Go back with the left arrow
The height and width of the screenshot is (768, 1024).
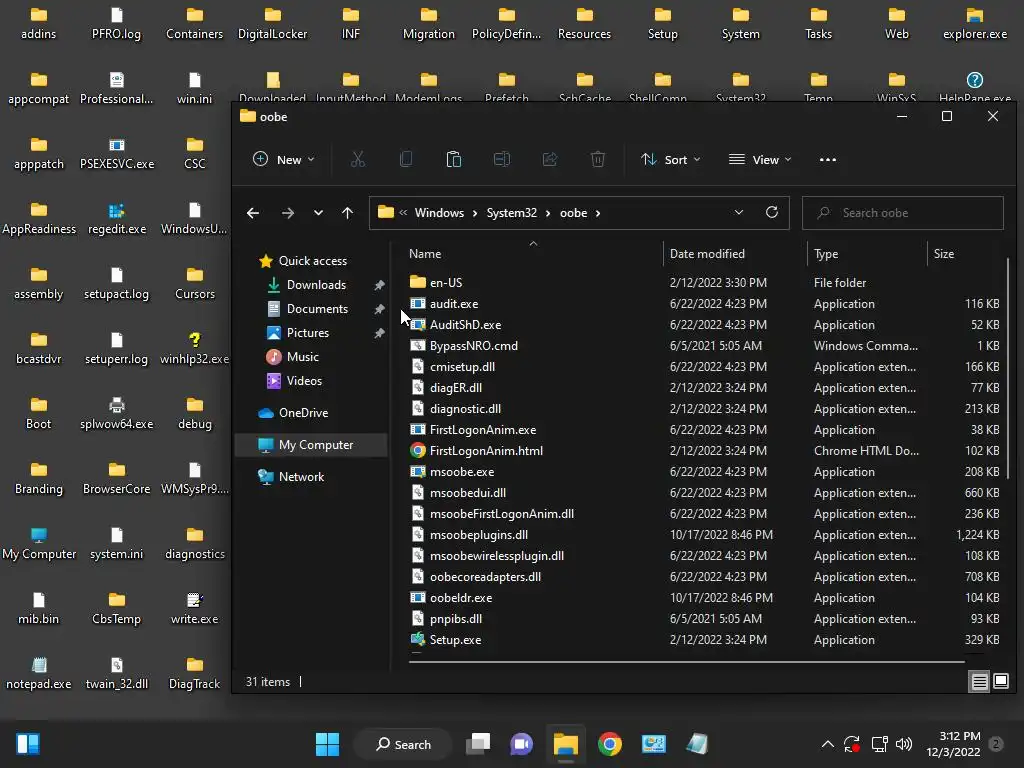[x=253, y=213]
